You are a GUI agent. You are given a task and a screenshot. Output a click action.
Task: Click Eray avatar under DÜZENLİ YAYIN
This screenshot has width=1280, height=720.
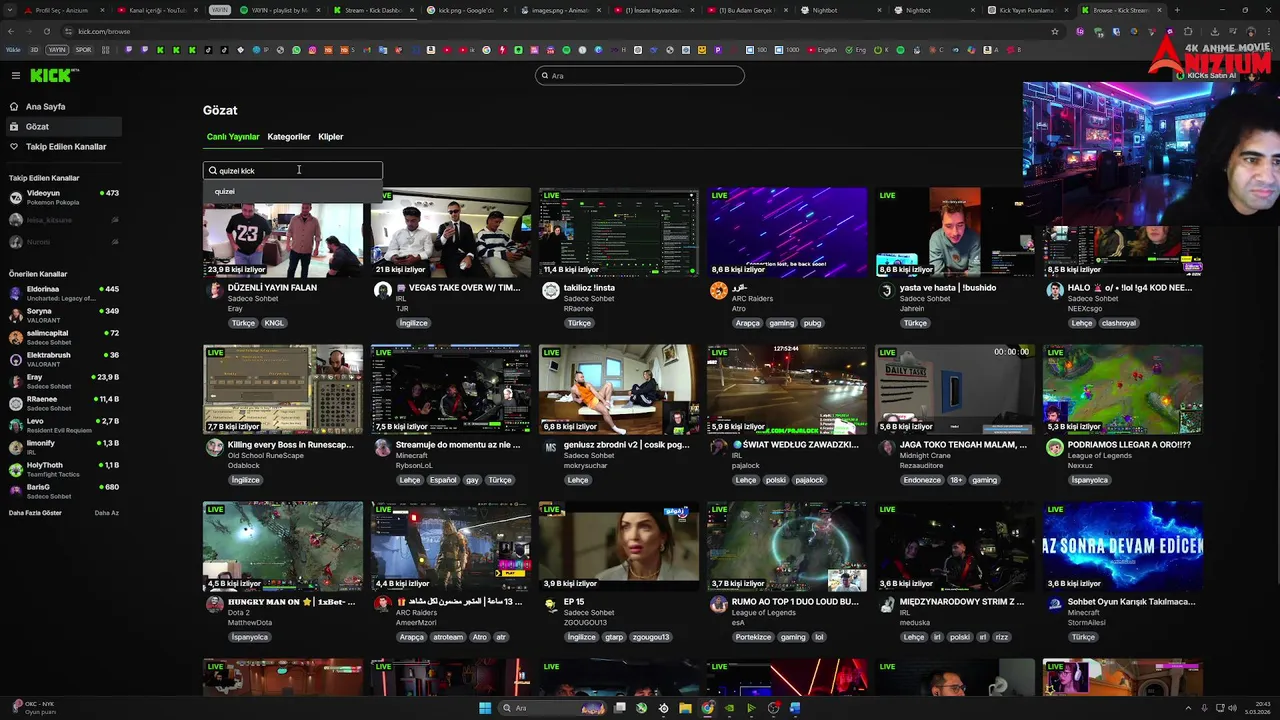pyautogui.click(x=214, y=290)
